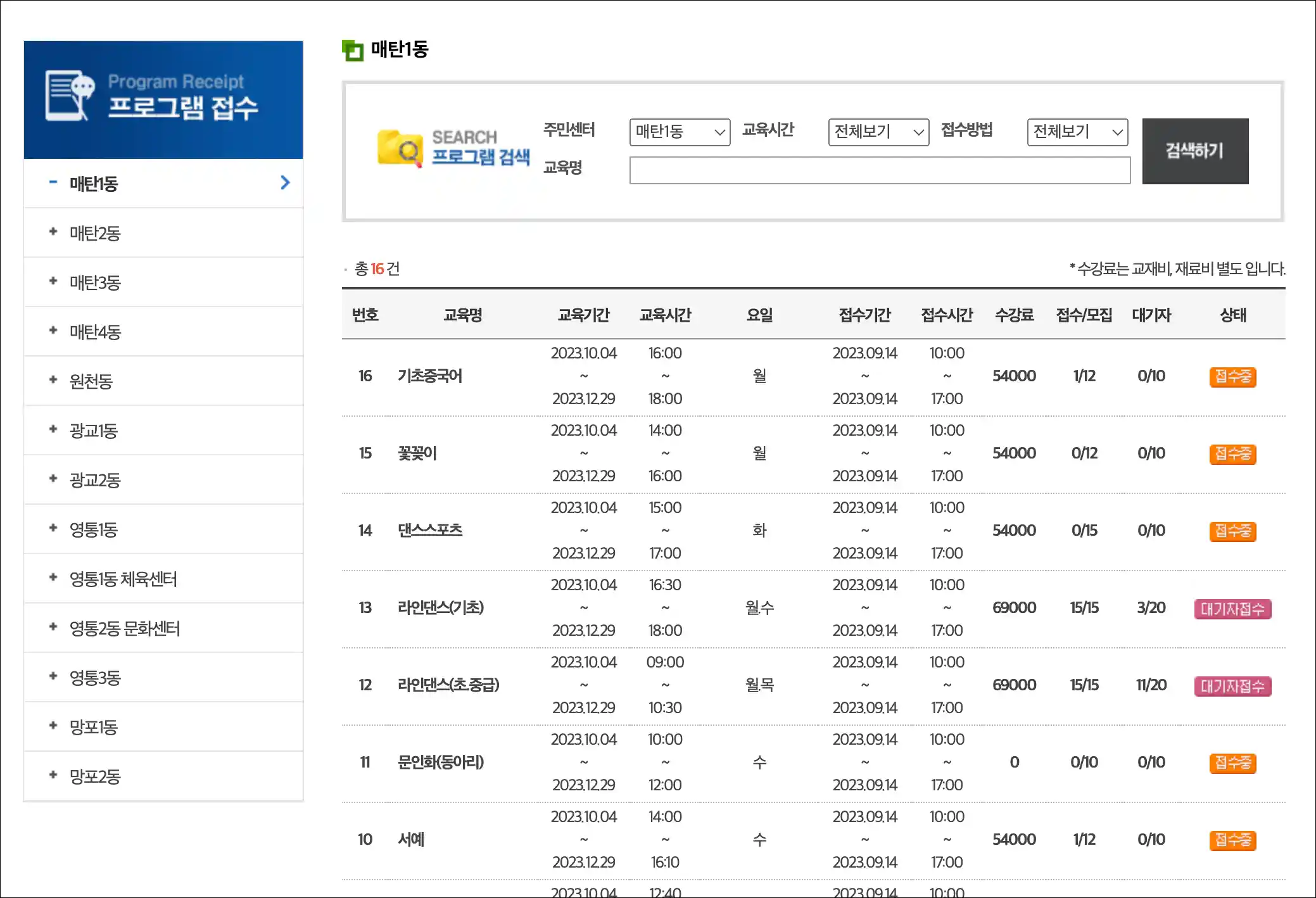Click 접수중 button for 문인화(동아리)
This screenshot has width=1316, height=898.
click(x=1232, y=763)
